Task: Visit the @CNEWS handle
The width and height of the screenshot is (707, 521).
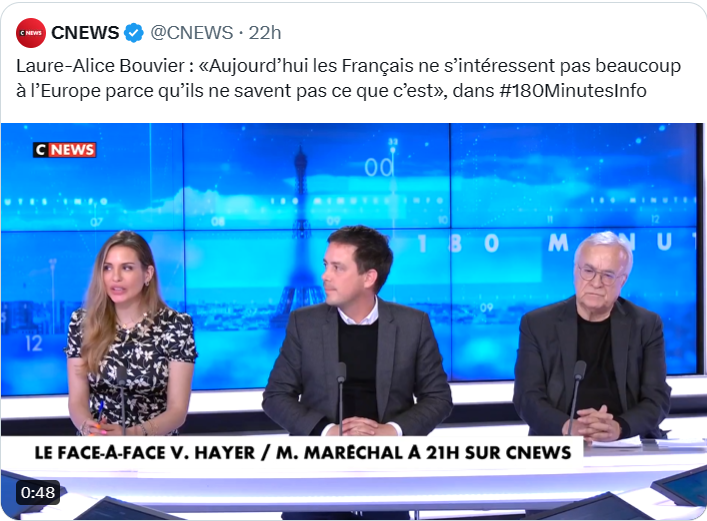Action: [x=192, y=33]
